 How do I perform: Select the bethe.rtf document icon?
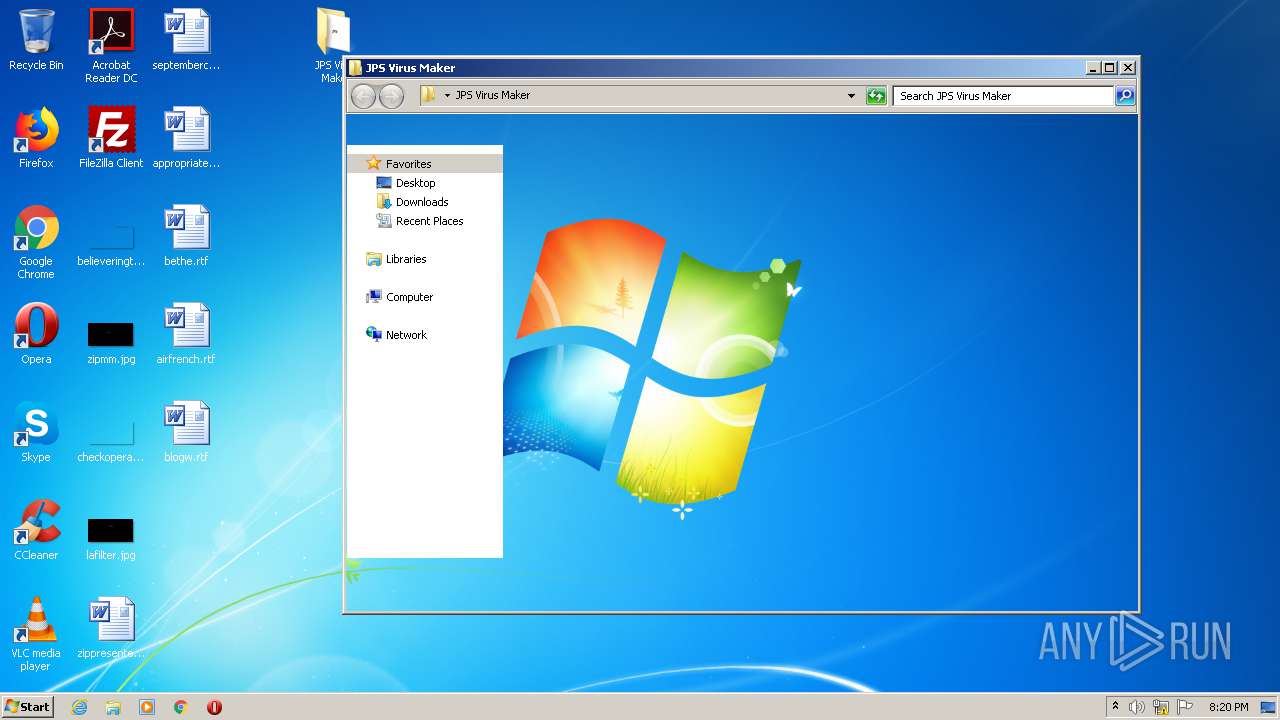tap(186, 236)
